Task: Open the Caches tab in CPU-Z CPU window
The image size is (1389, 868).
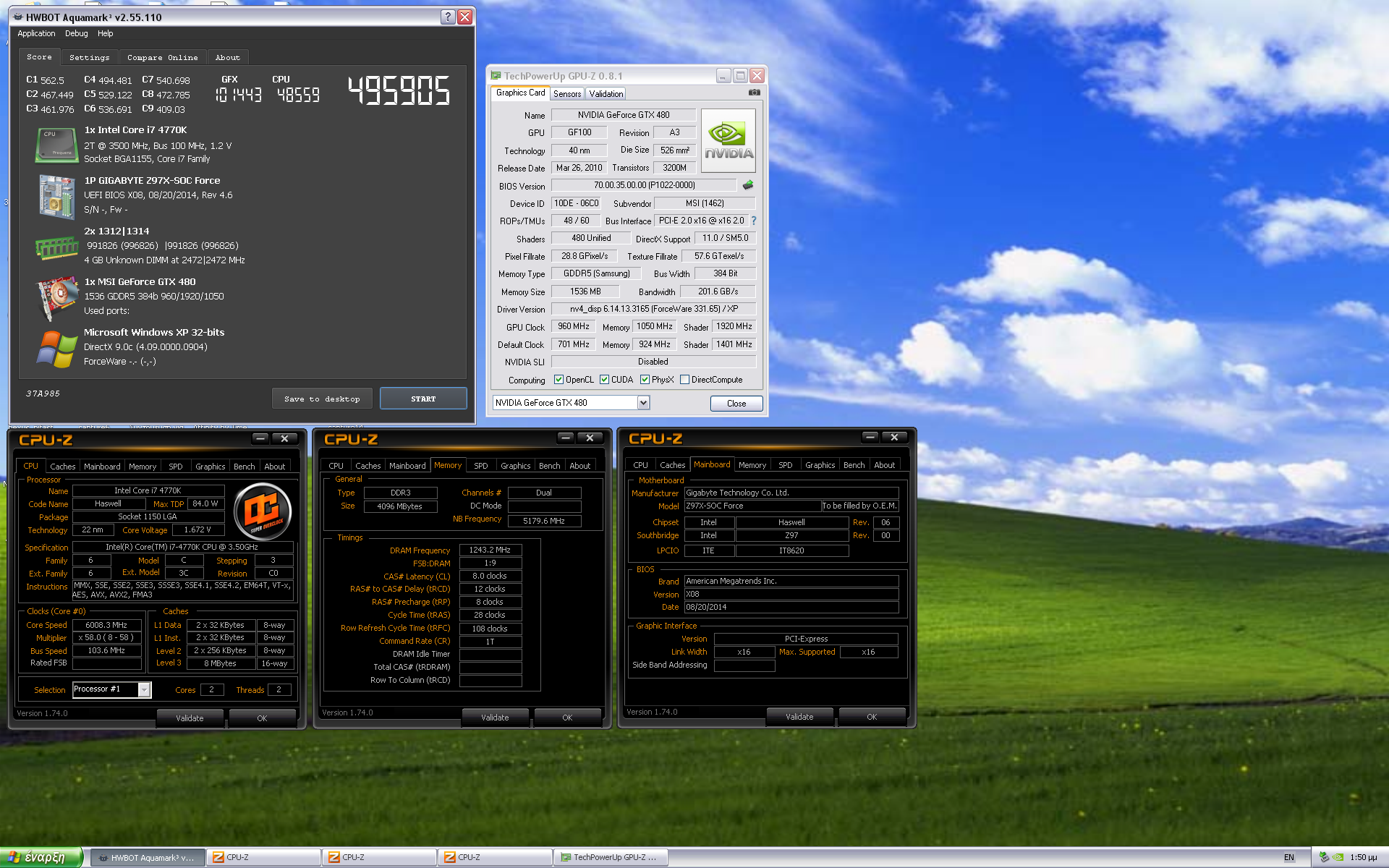Action: click(62, 467)
